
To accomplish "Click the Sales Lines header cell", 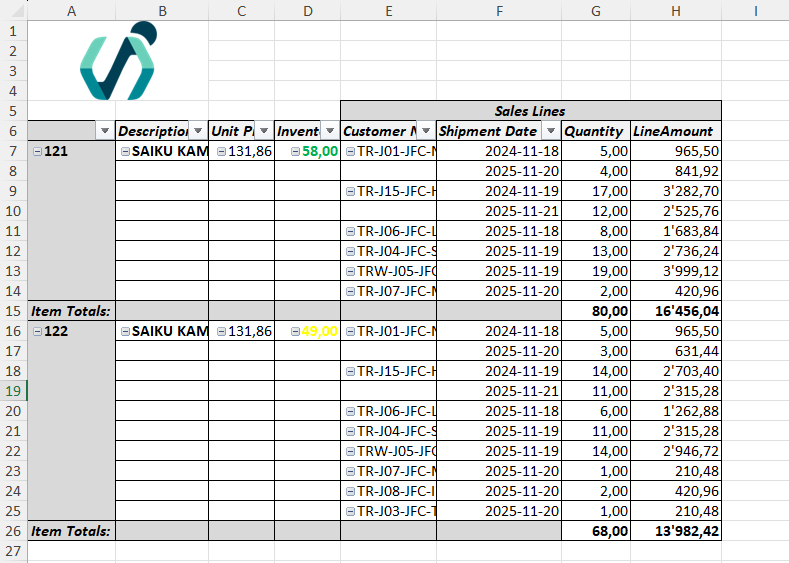I will [530, 110].
